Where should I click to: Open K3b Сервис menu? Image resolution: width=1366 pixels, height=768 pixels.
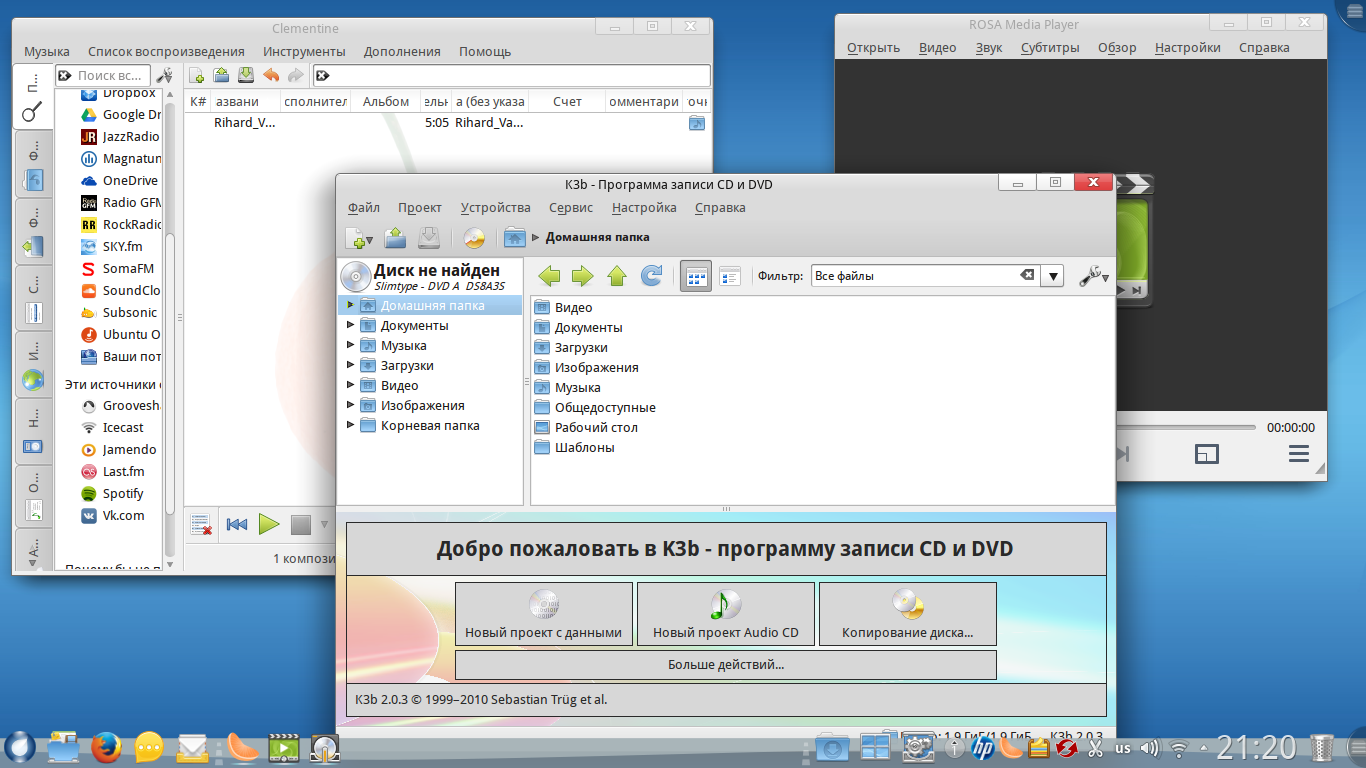pos(571,208)
